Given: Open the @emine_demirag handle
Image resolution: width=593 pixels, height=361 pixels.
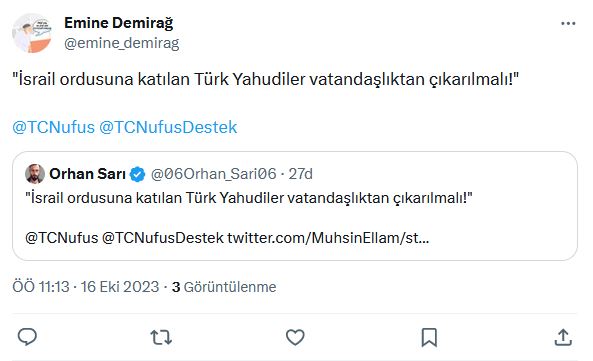Looking at the screenshot, I should (x=121, y=43).
